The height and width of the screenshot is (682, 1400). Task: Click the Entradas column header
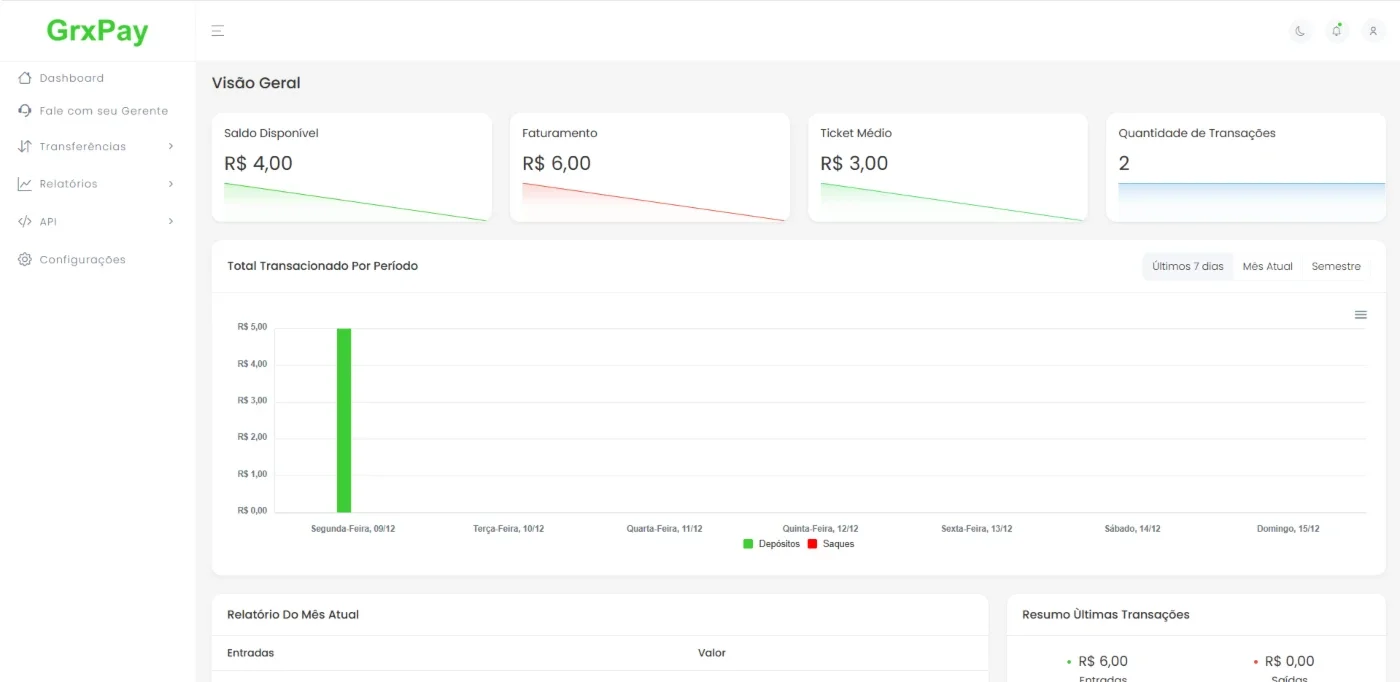pos(250,653)
